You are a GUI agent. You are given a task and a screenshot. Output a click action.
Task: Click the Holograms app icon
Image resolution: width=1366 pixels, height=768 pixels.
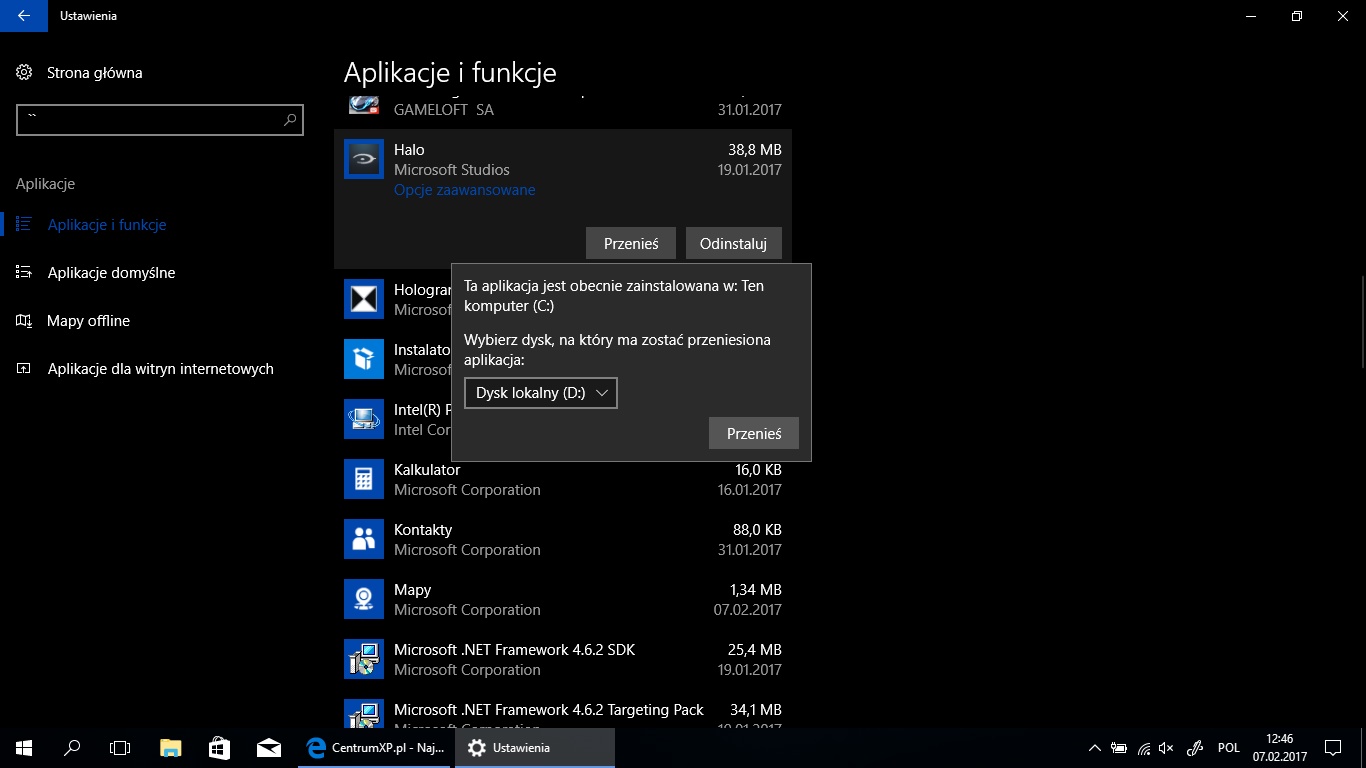pos(364,299)
